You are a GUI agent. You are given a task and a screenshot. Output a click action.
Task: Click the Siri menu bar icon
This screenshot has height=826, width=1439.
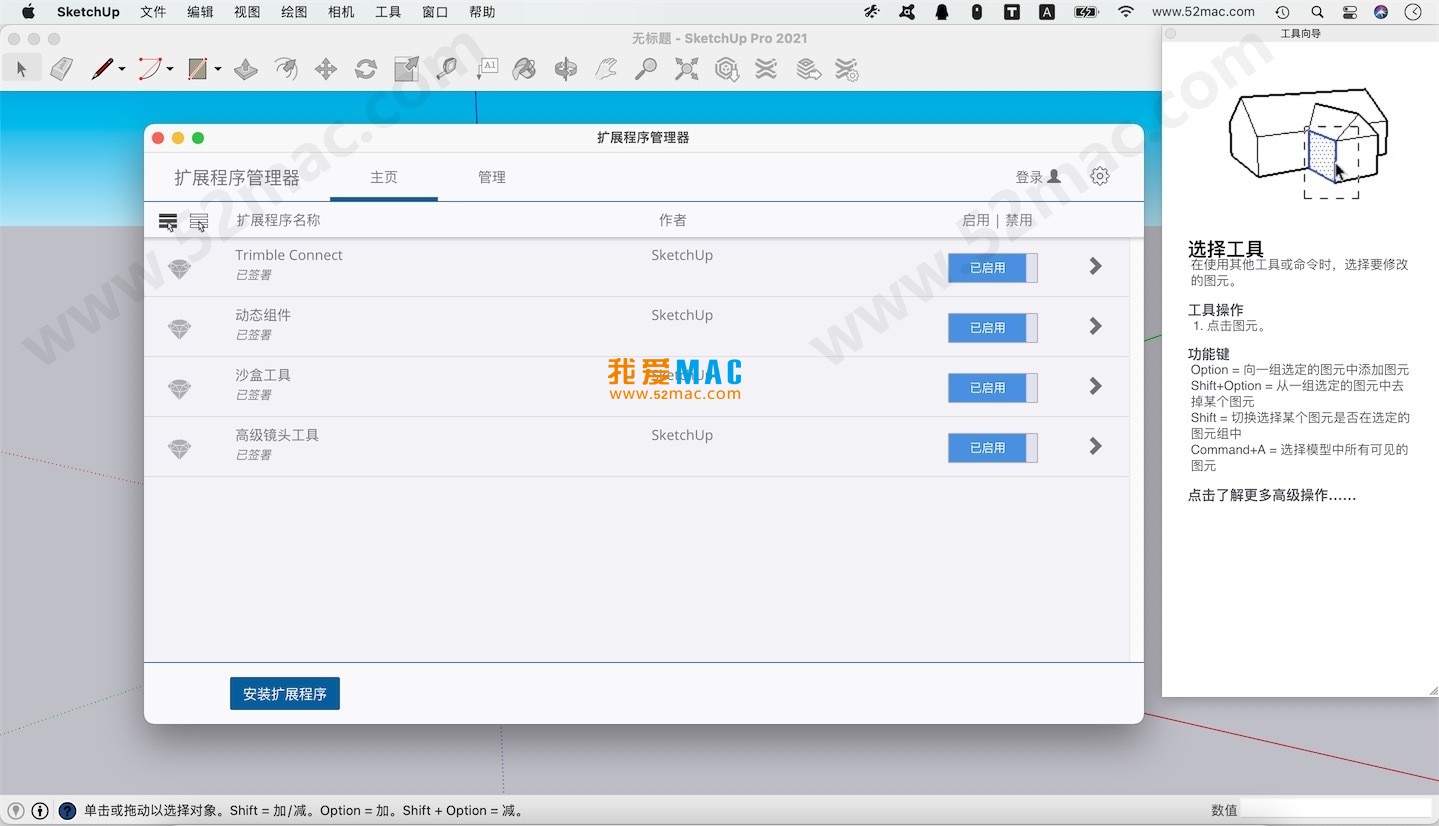point(1381,12)
